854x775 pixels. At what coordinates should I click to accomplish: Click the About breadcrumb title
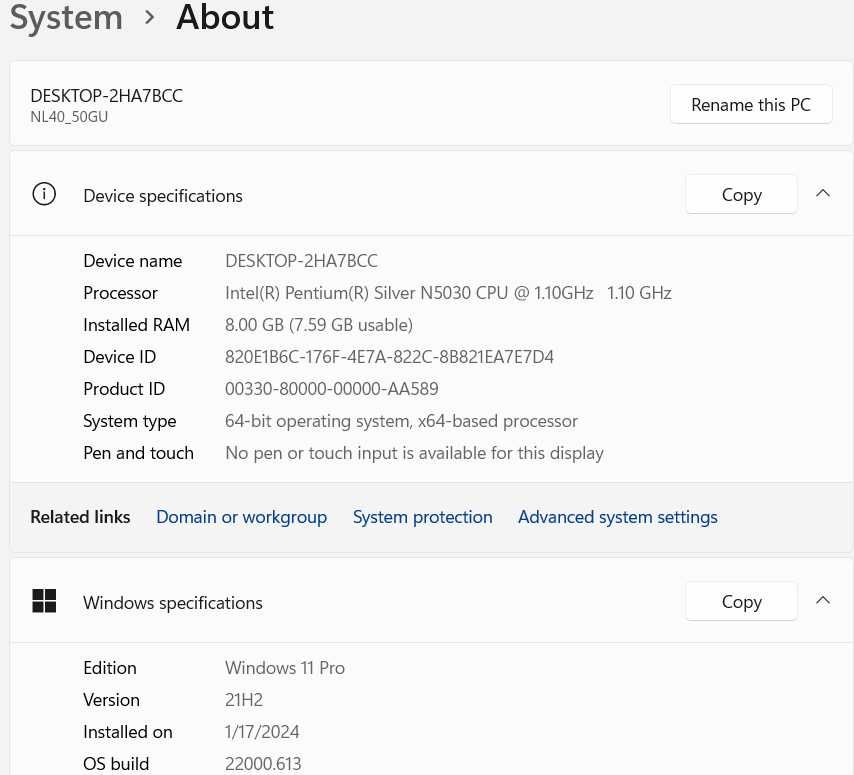point(225,17)
